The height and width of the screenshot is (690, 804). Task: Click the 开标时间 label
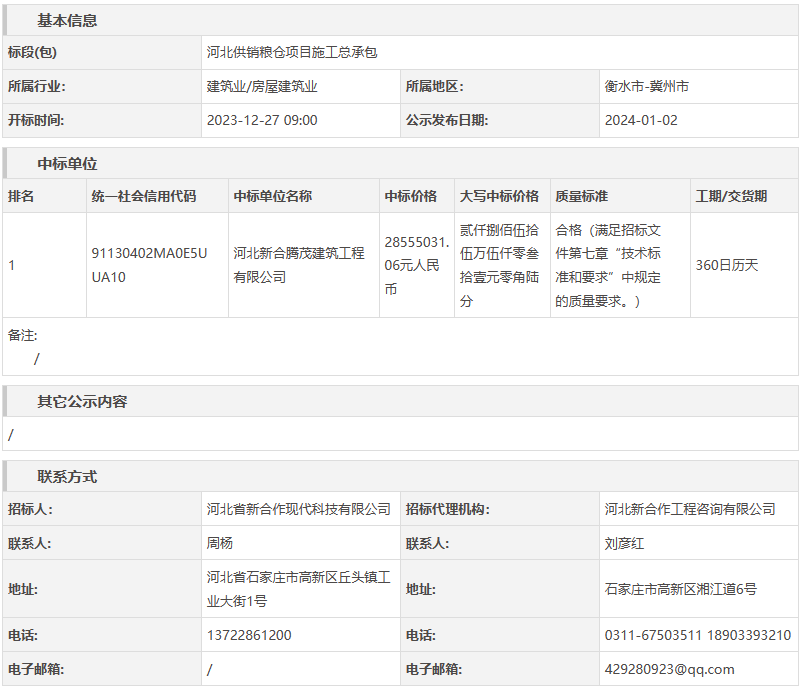point(36,120)
